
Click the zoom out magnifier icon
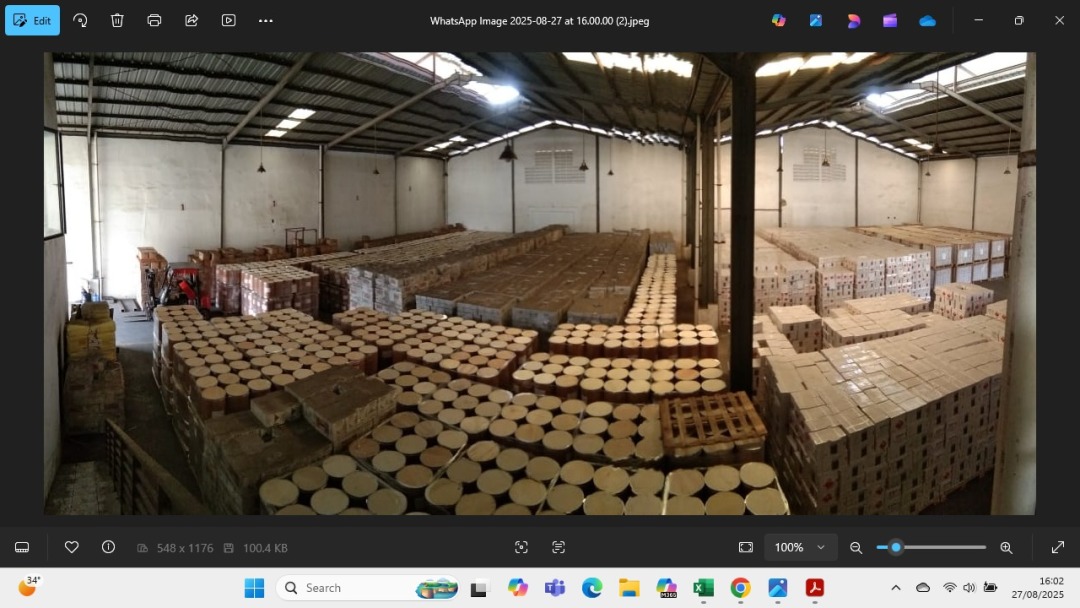856,547
